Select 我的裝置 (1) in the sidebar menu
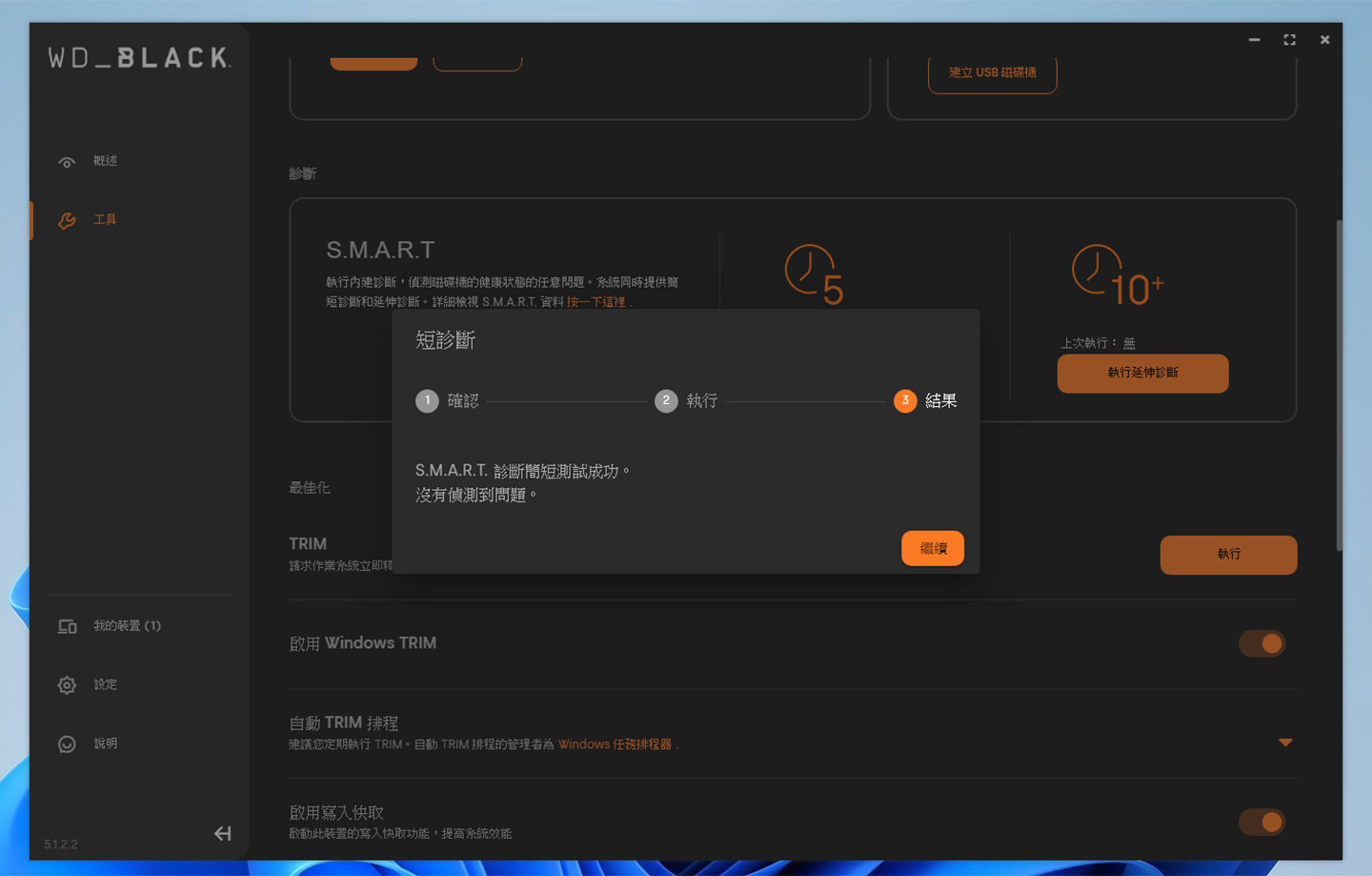The image size is (1372, 876). [x=129, y=626]
